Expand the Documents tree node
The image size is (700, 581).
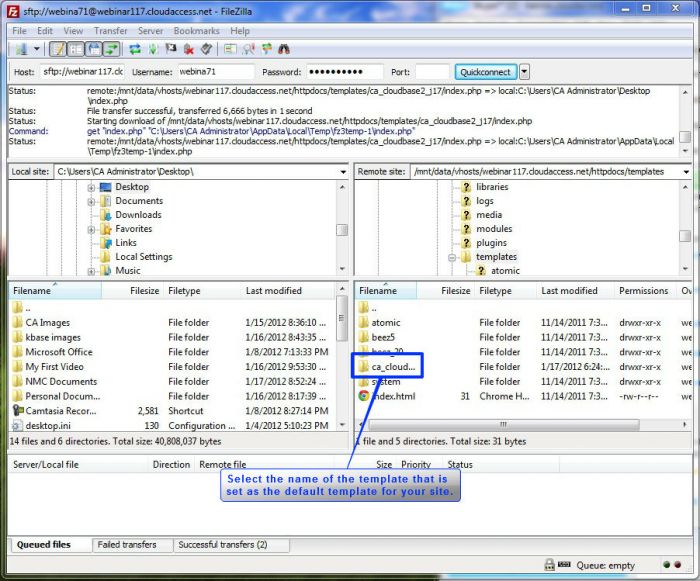pyautogui.click(x=91, y=202)
